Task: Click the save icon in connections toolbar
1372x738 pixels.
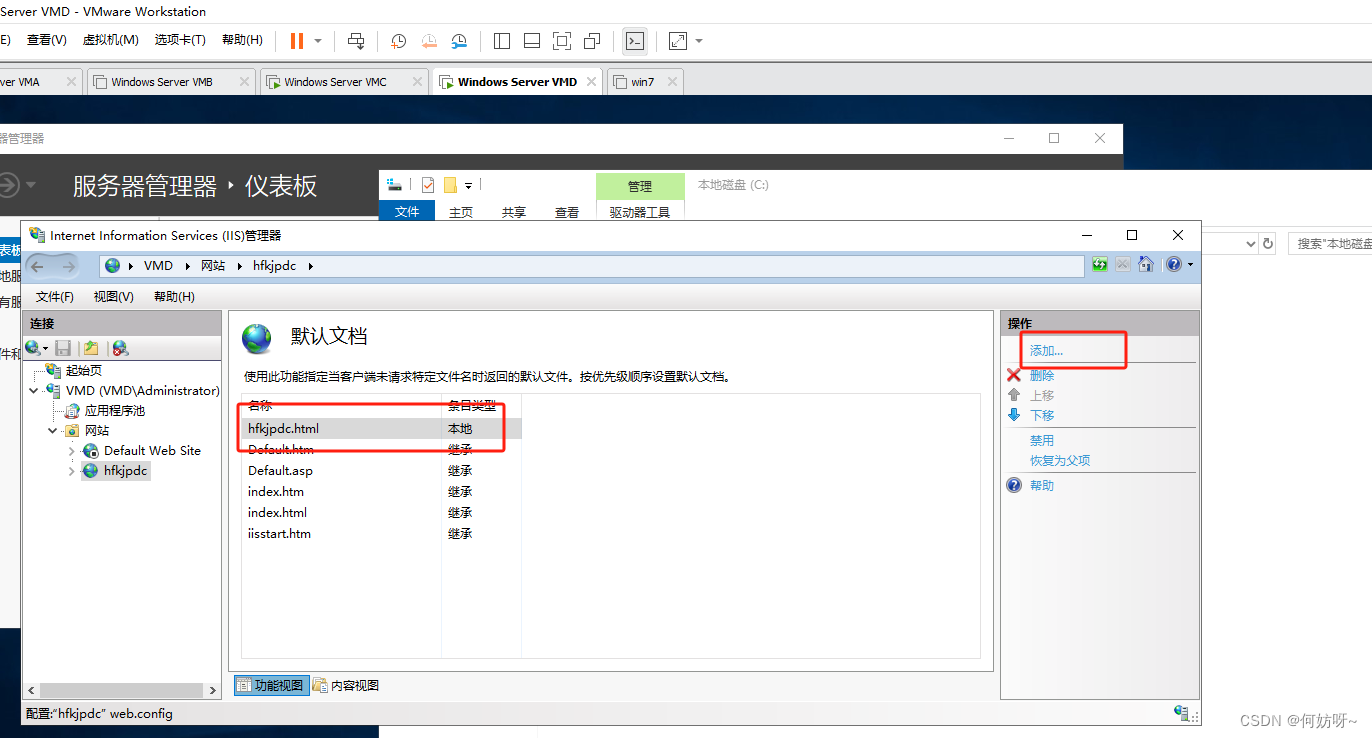Action: point(63,348)
